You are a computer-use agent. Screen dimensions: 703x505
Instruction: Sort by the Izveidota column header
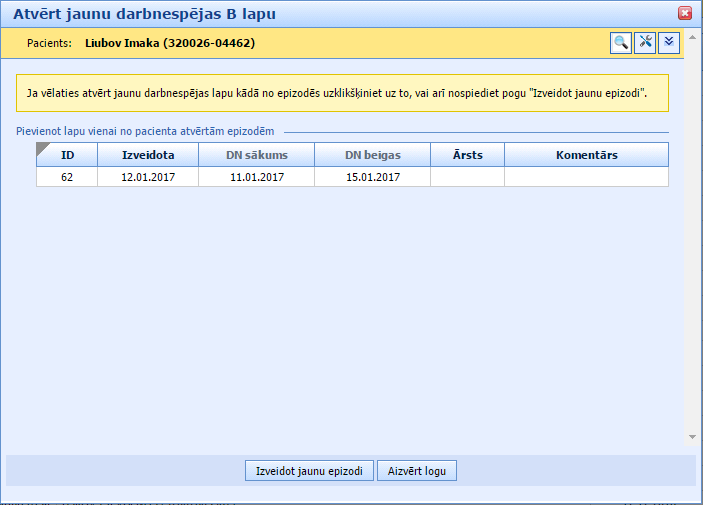point(148,155)
